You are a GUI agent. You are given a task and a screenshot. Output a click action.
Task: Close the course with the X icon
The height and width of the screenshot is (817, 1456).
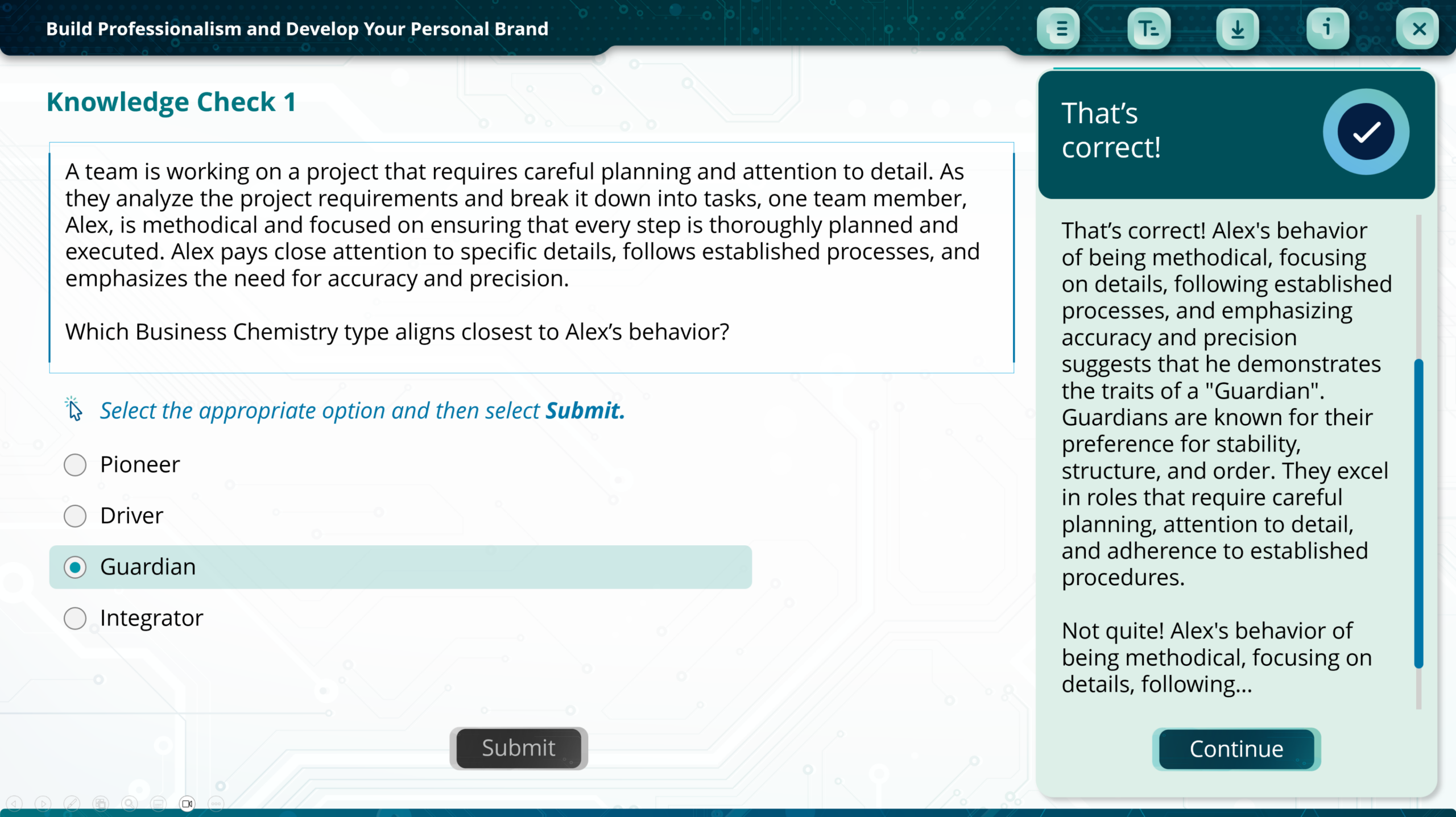(x=1418, y=29)
